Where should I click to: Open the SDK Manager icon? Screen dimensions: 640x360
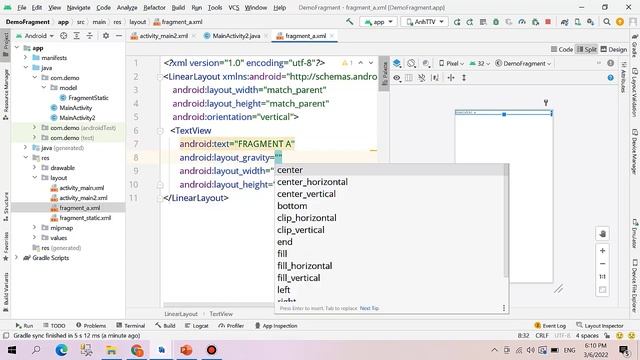pos(591,22)
